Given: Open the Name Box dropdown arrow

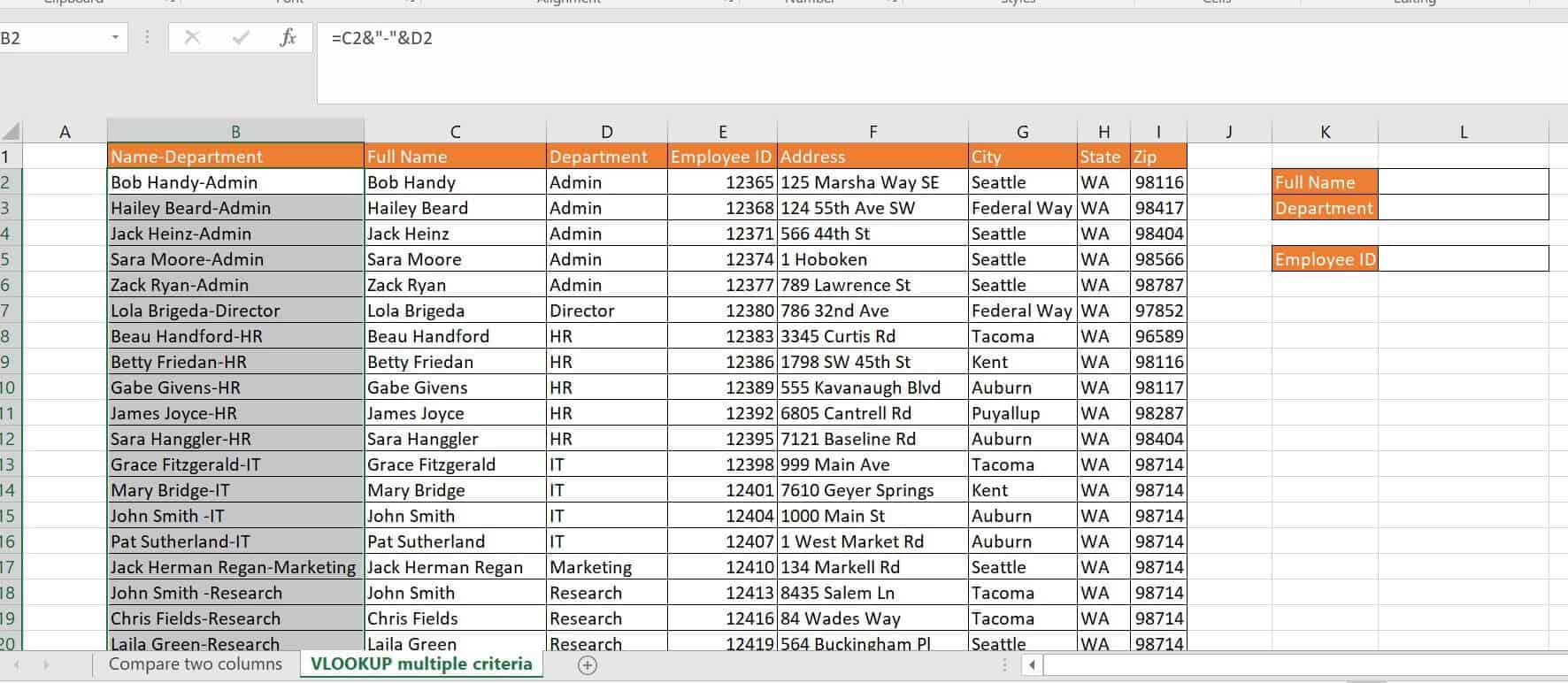Looking at the screenshot, I should click(115, 37).
